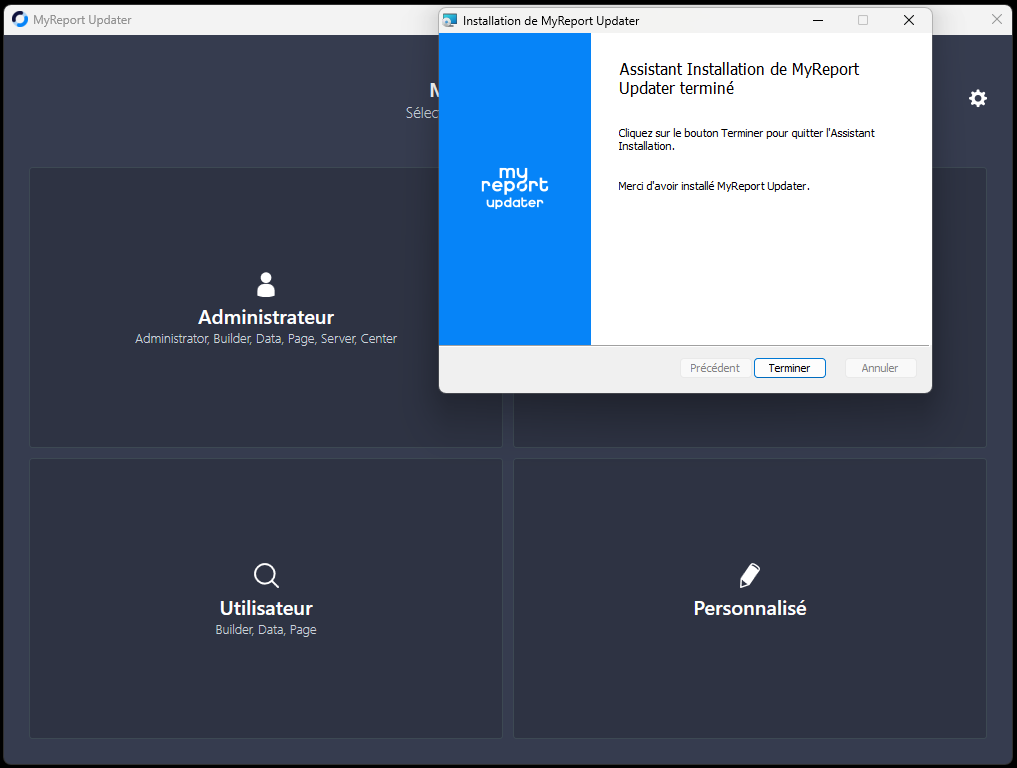Minimize the installer dialog window
Screen dimensions: 1017x768
[818, 21]
